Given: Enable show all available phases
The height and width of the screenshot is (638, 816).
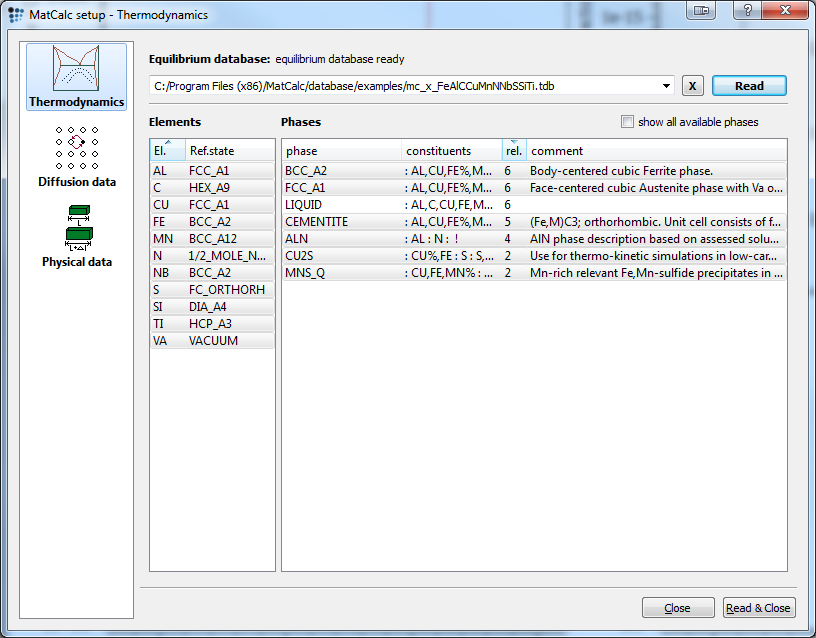Looking at the screenshot, I should tap(627, 122).
